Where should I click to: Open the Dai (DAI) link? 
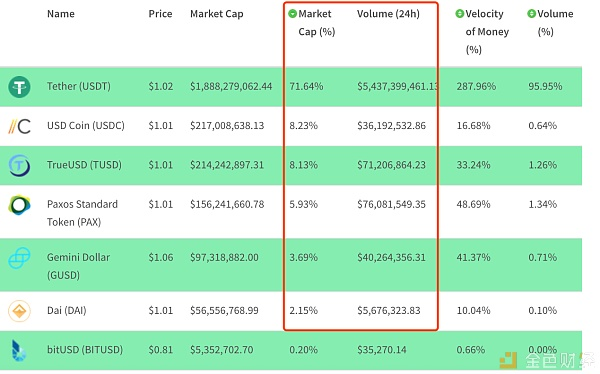(x=67, y=310)
